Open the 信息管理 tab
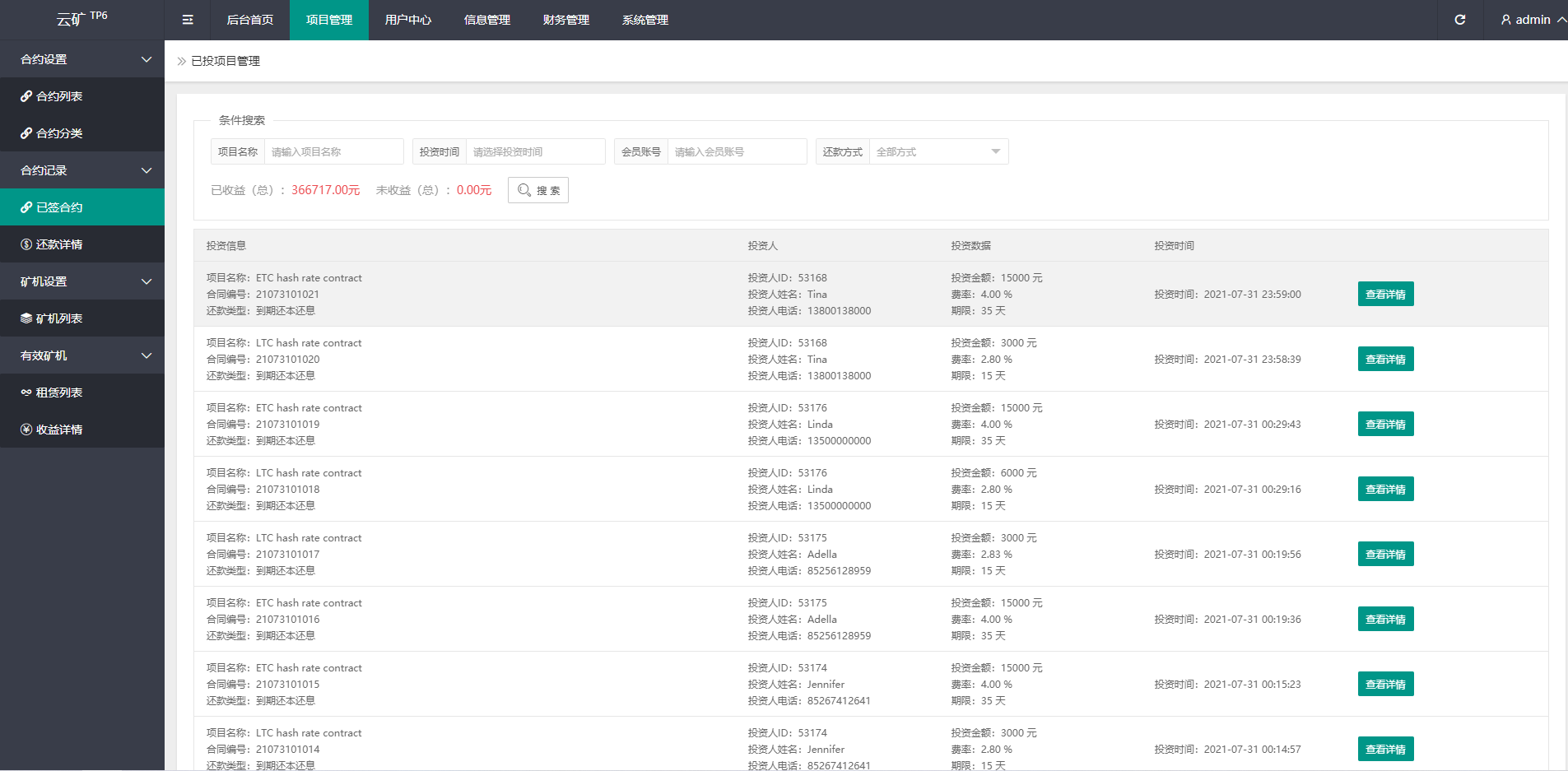The height and width of the screenshot is (771, 1568). [x=487, y=20]
